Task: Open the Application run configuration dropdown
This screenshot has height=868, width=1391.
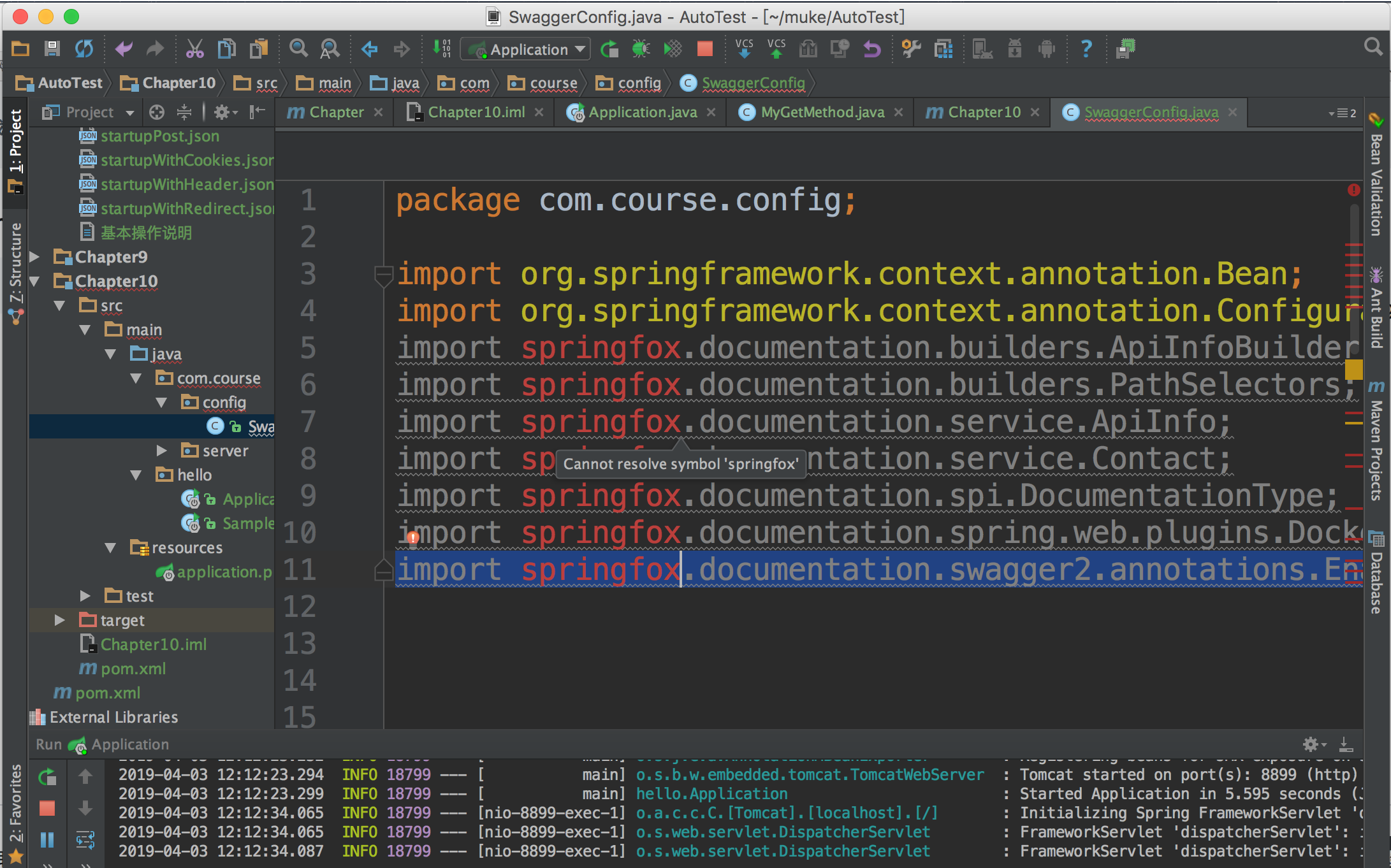Action: pyautogui.click(x=527, y=49)
